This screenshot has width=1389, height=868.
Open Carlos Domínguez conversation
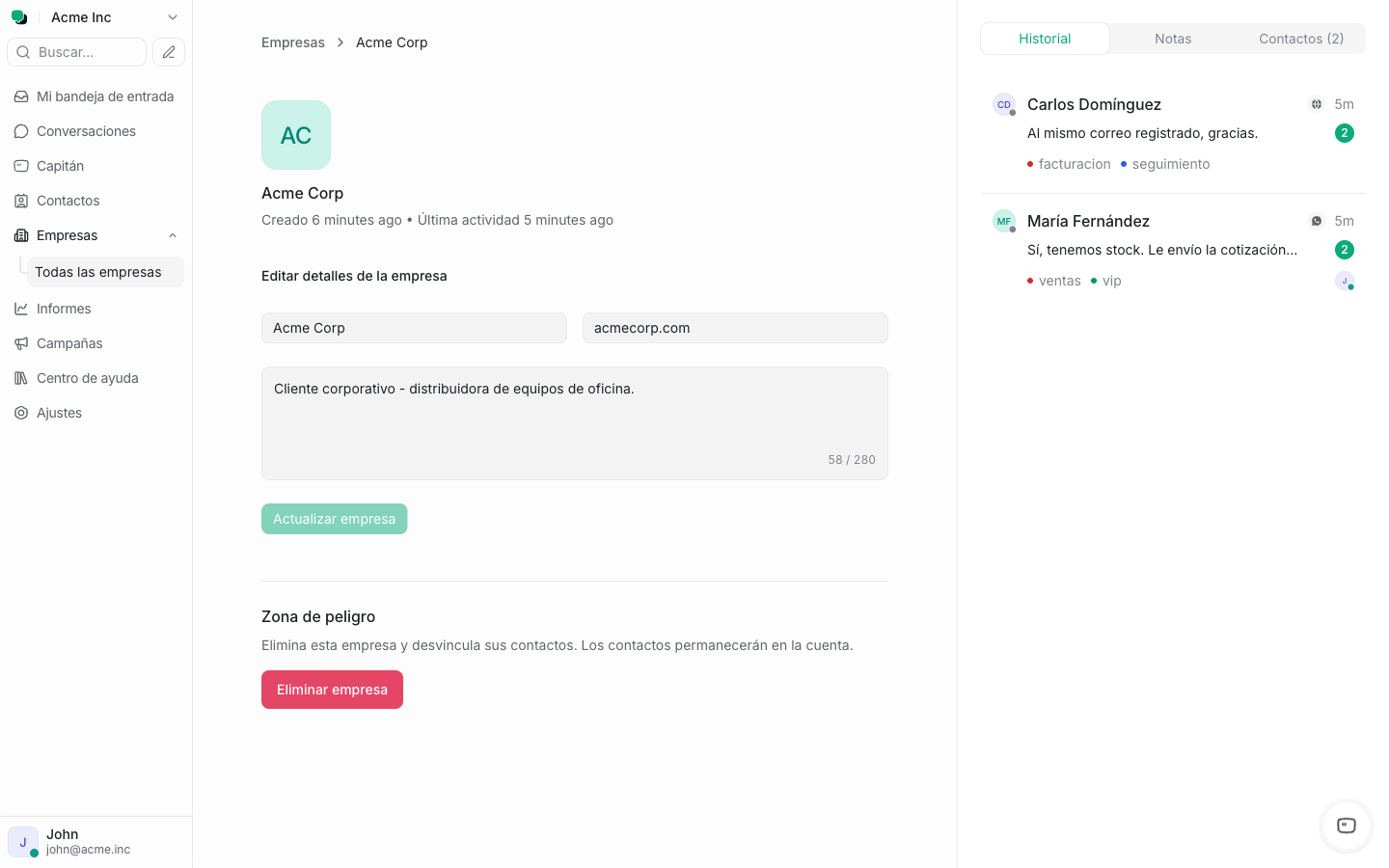coord(1173,135)
